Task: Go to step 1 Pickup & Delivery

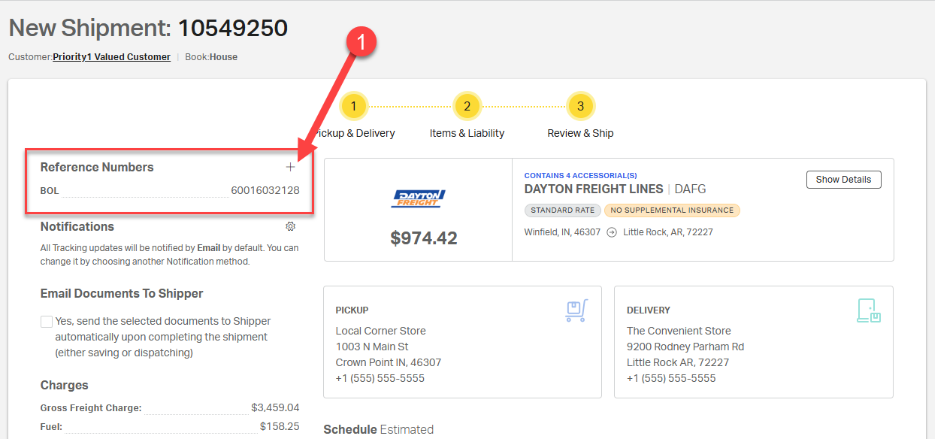Action: tap(354, 106)
